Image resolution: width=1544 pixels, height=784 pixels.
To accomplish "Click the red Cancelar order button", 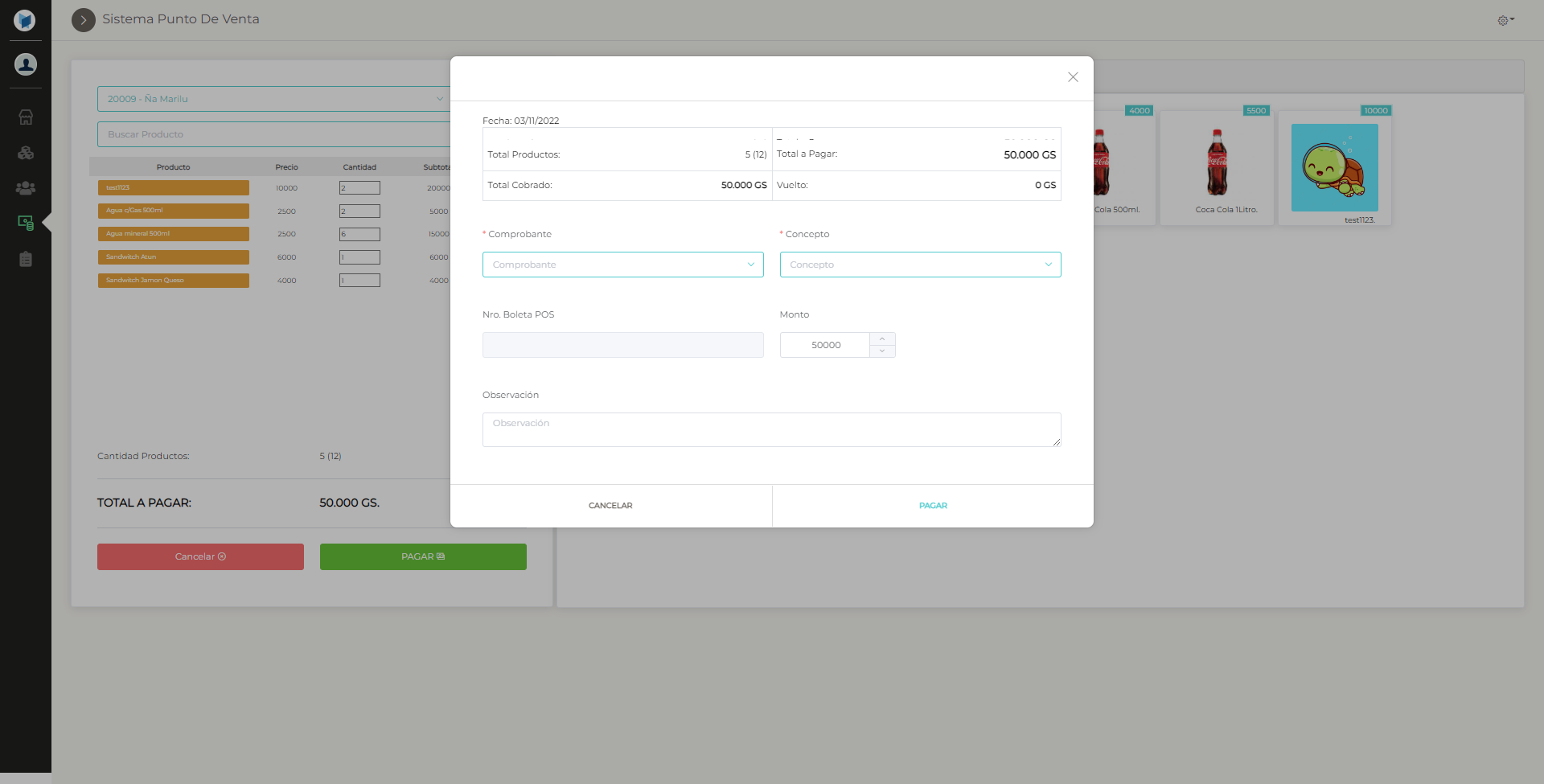I will [199, 556].
